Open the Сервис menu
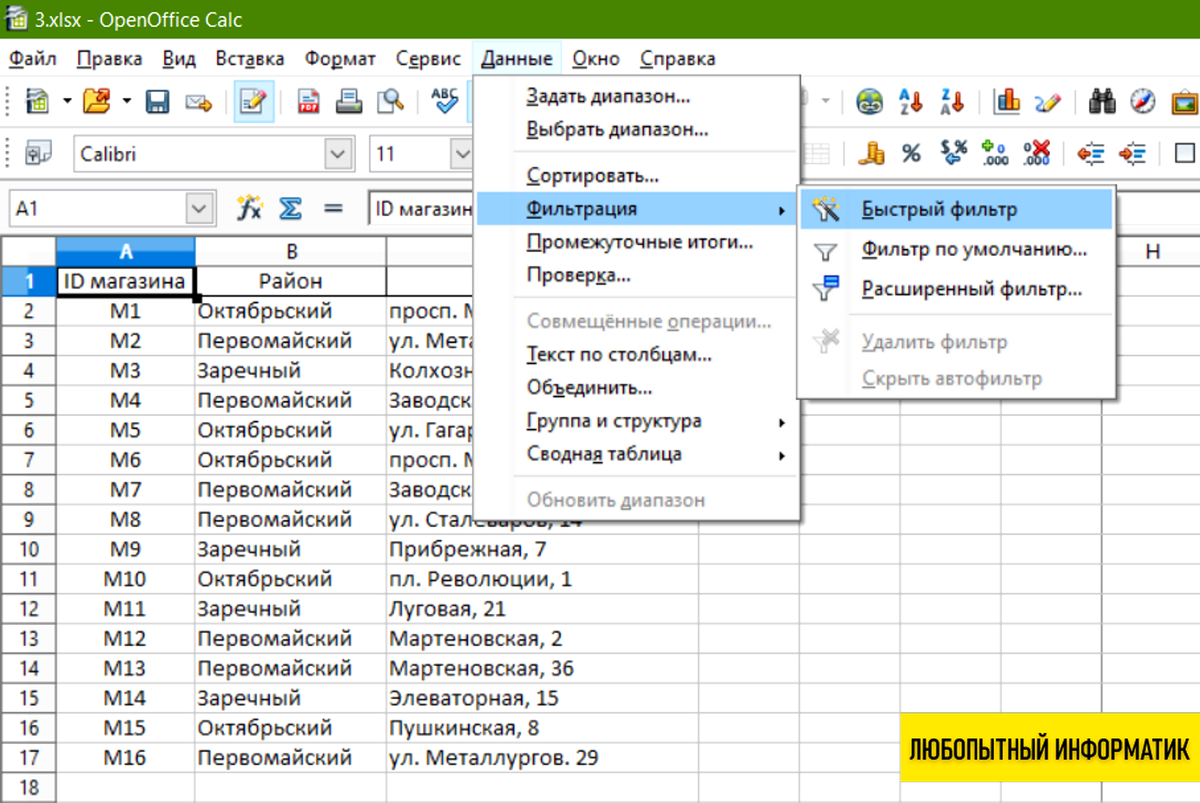1200x803 pixels. point(428,59)
